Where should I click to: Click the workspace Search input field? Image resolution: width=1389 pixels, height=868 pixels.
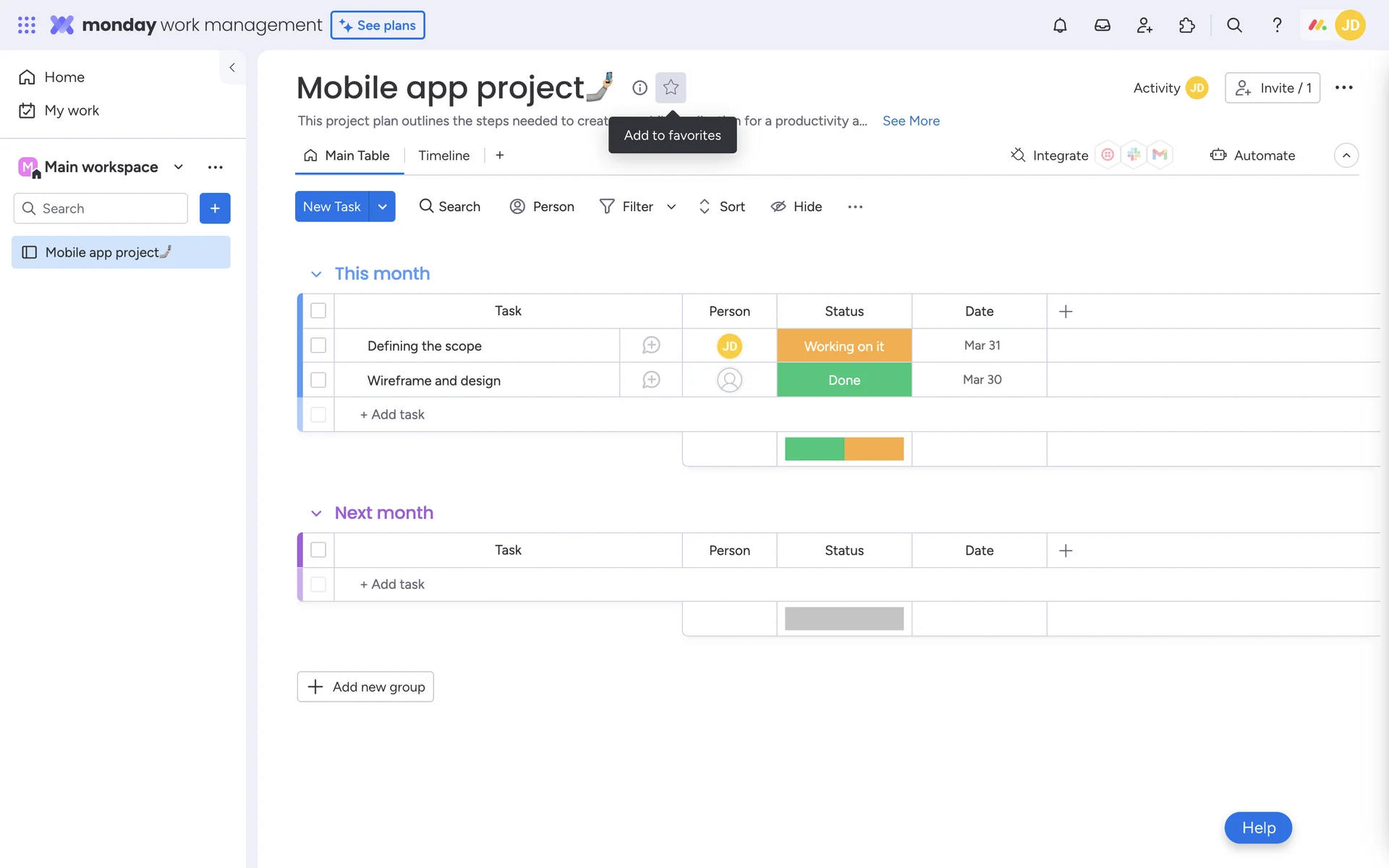(x=109, y=208)
